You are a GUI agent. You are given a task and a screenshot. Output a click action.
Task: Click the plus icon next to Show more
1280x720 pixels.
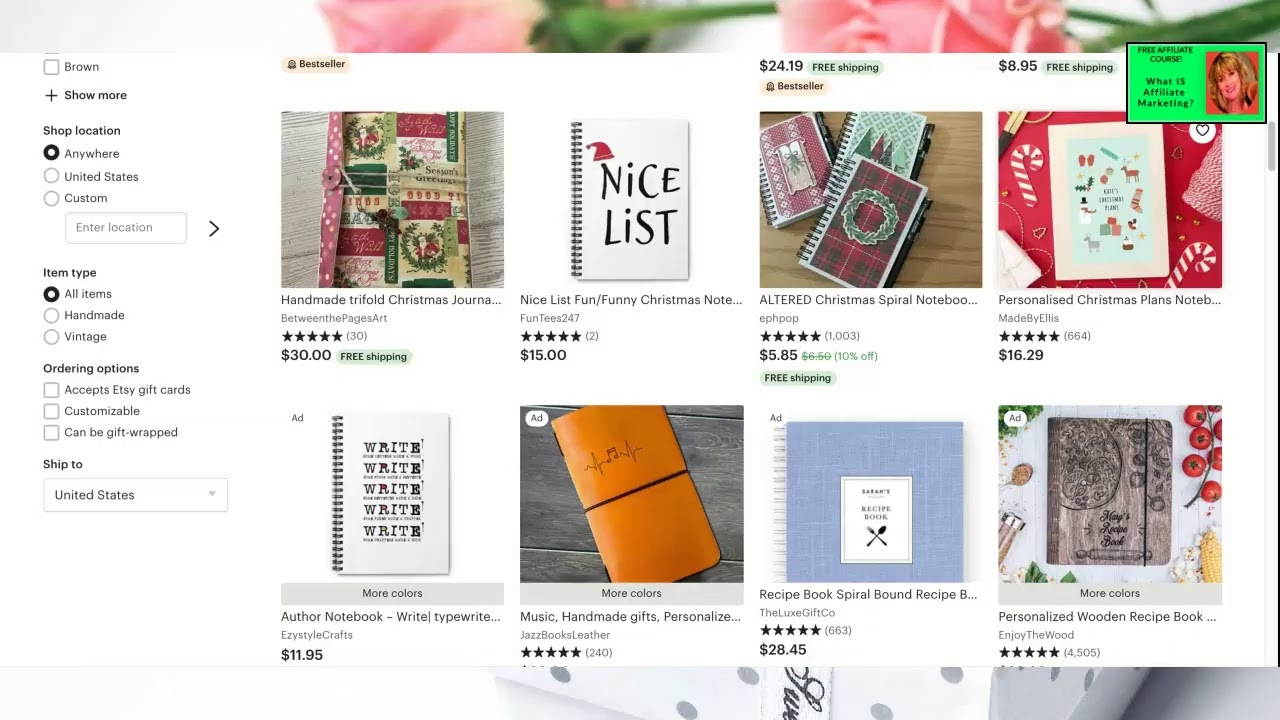coord(51,96)
